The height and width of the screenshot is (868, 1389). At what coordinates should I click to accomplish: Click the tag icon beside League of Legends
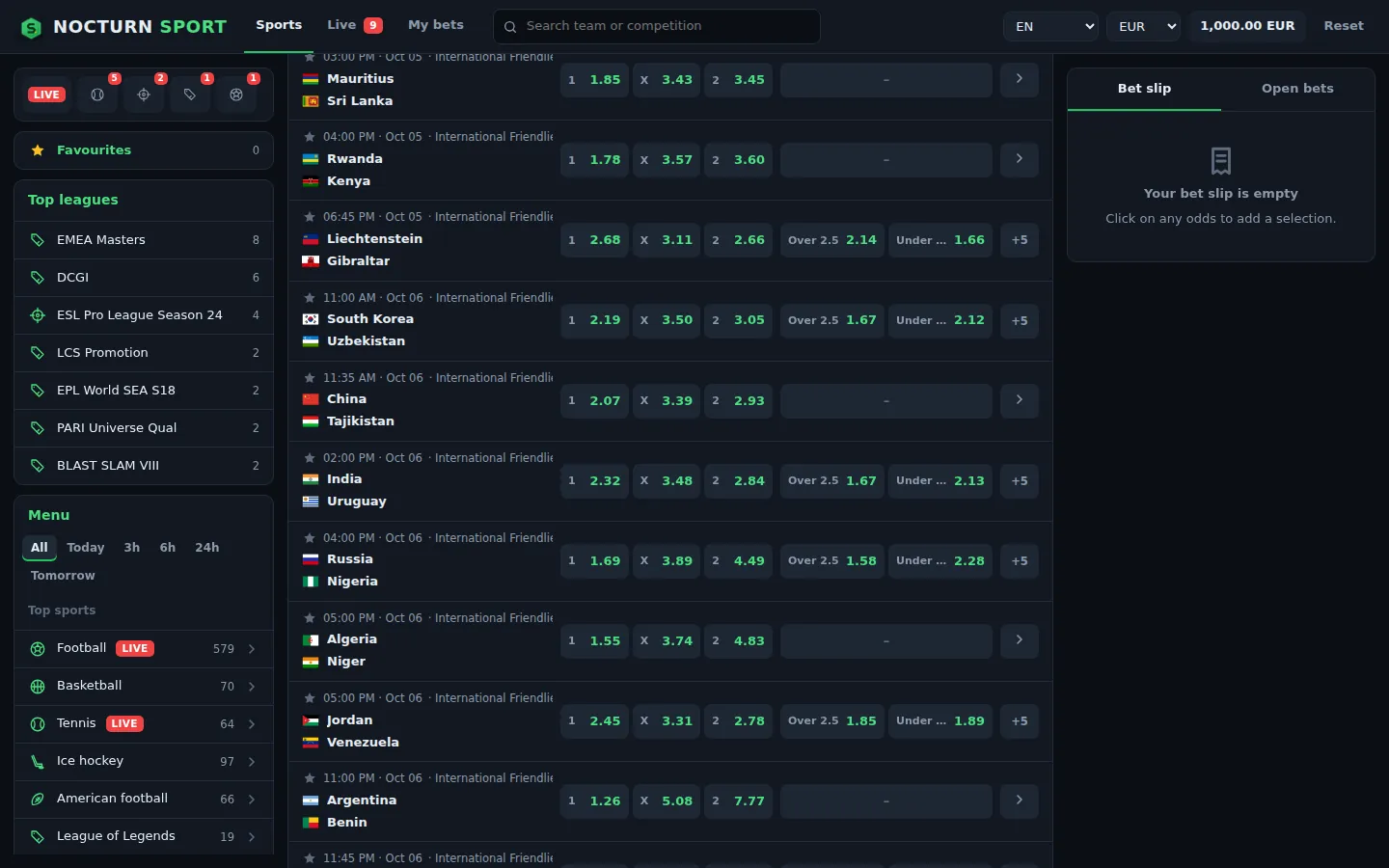(x=38, y=837)
